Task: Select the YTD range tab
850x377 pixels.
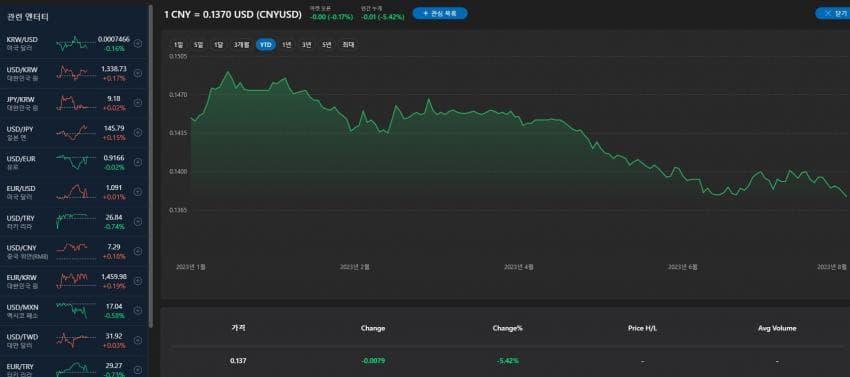Action: click(266, 45)
